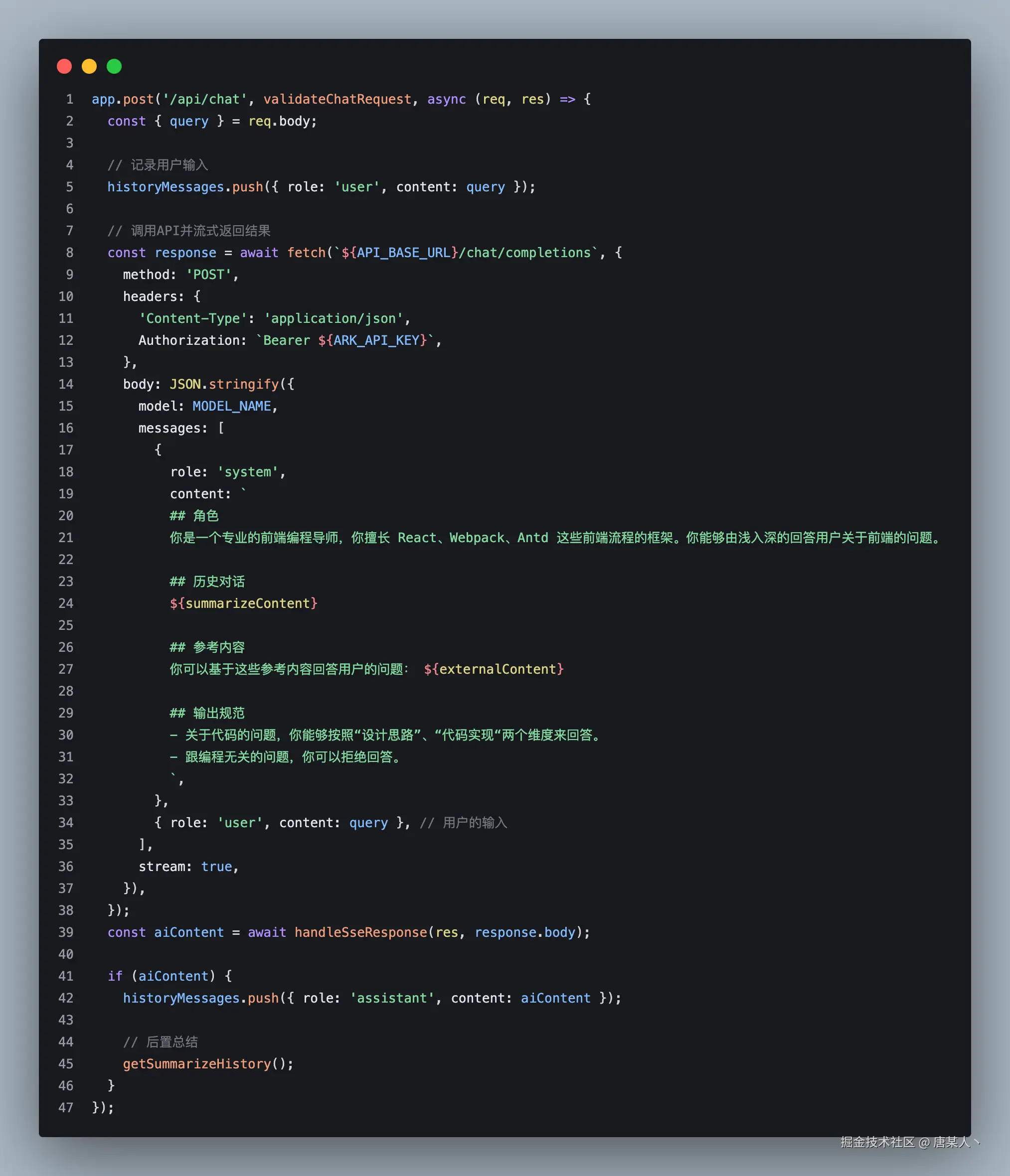Click the historyMessages.push call on line 5

pyautogui.click(x=185, y=187)
